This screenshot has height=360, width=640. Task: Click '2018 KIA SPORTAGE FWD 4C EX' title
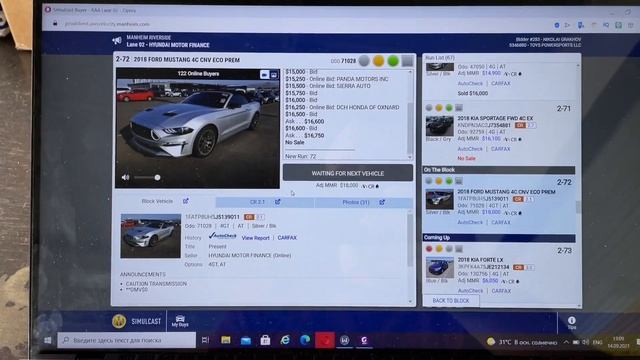tap(495, 118)
